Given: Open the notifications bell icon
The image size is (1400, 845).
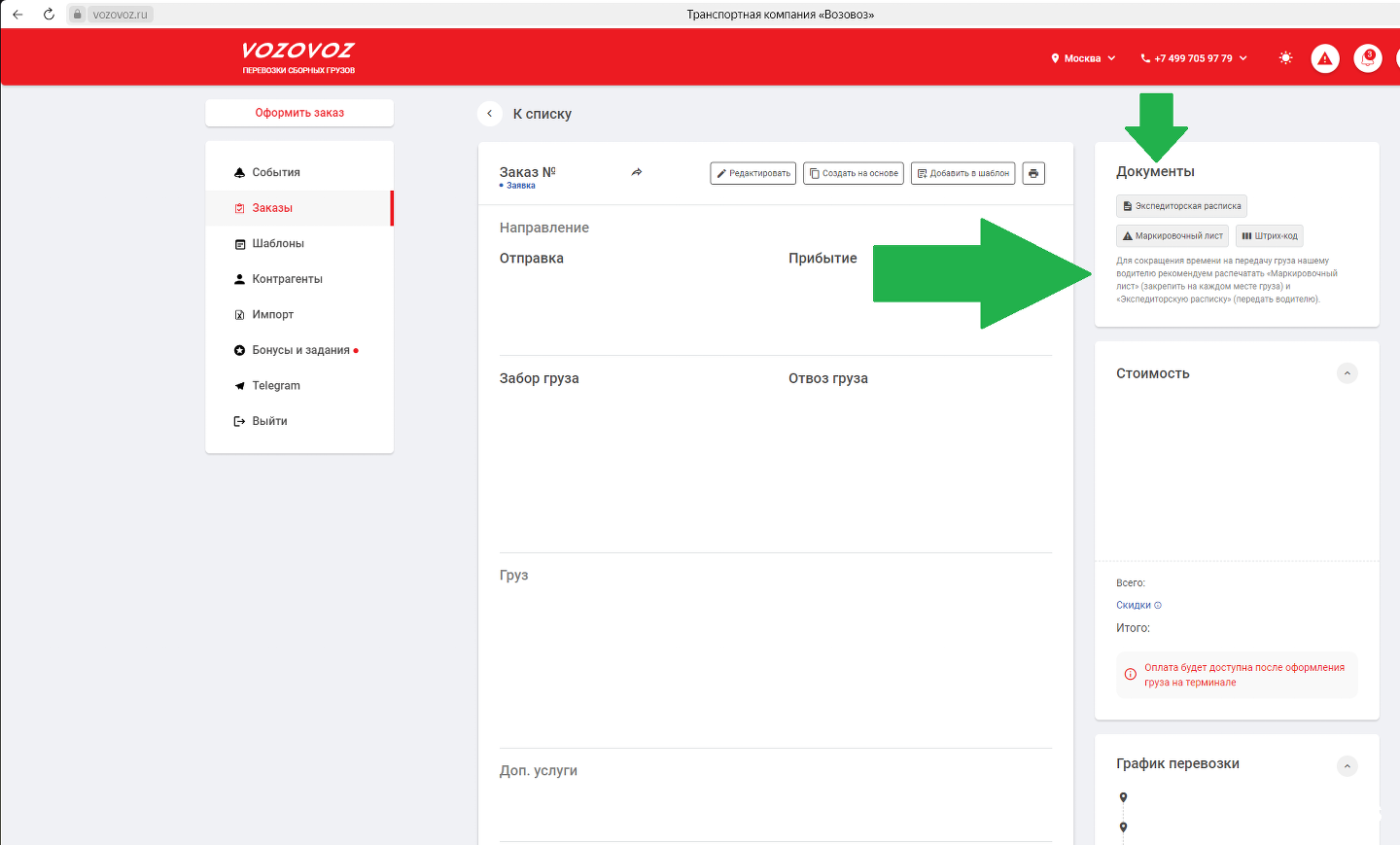Looking at the screenshot, I should 1368,58.
